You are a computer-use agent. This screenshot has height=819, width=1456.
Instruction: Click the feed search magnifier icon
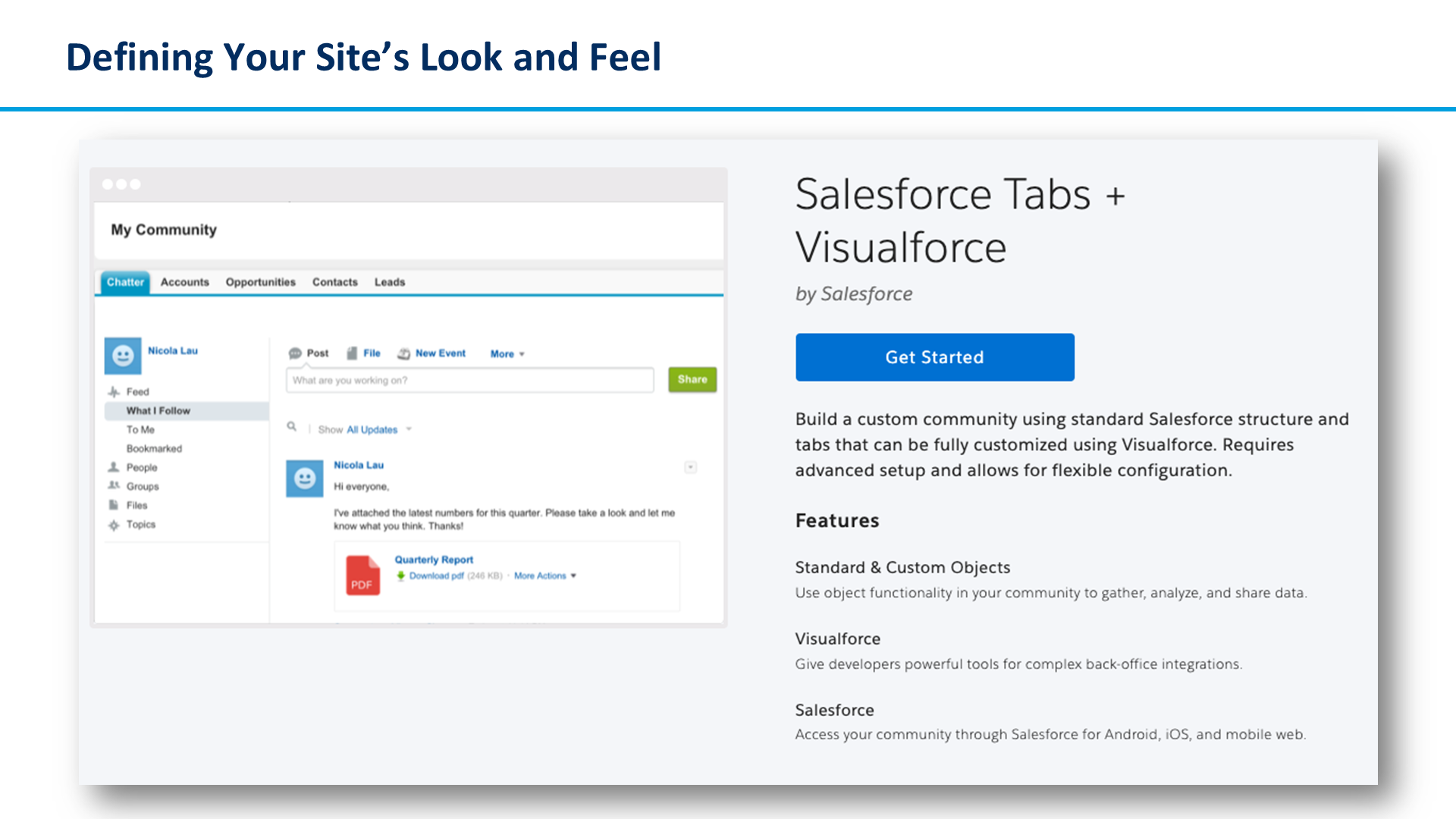pos(291,427)
